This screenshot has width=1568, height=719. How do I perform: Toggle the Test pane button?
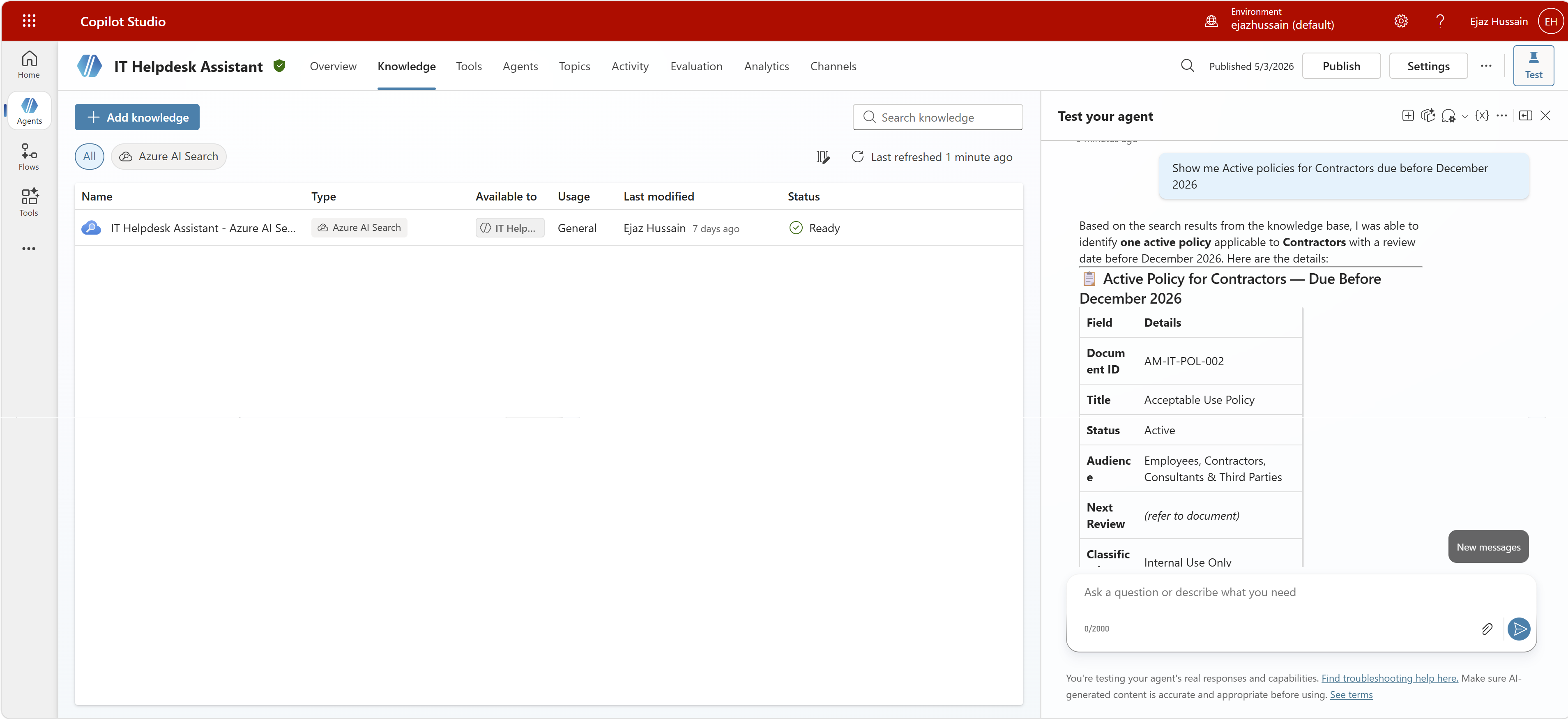pyautogui.click(x=1533, y=66)
